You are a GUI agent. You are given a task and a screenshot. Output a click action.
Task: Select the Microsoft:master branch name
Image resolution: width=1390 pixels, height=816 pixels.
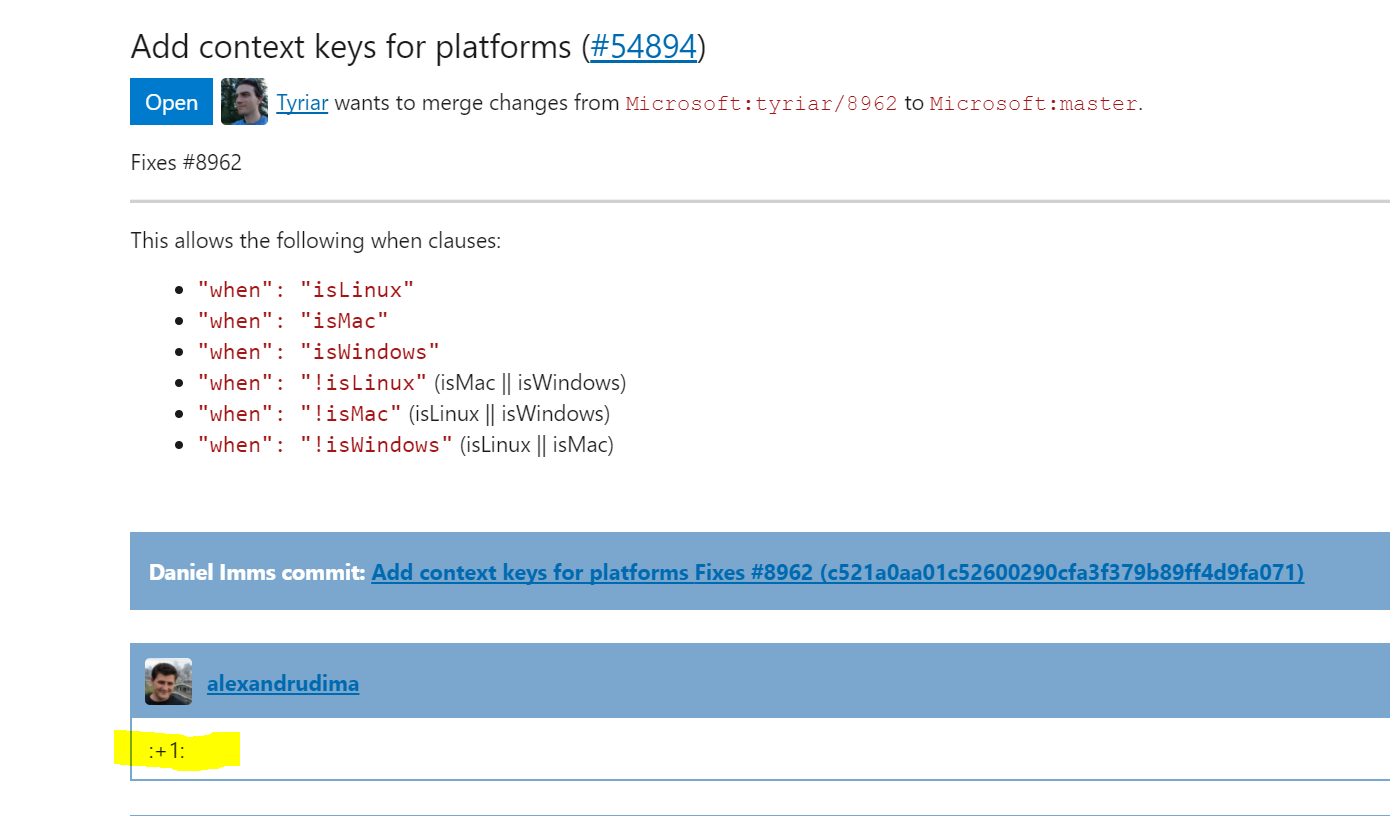tap(1033, 103)
